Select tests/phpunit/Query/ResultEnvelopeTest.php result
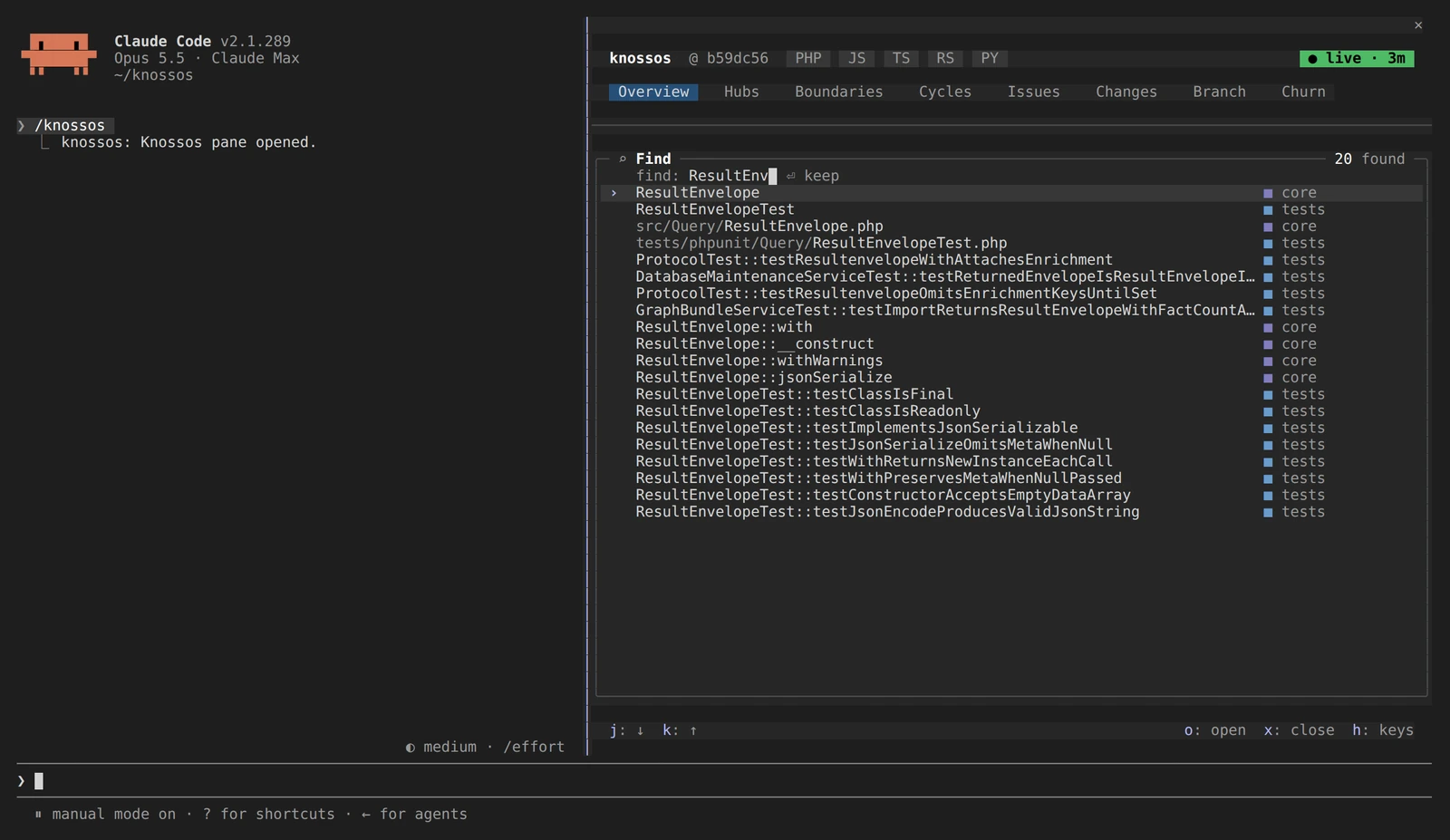 point(1011,243)
